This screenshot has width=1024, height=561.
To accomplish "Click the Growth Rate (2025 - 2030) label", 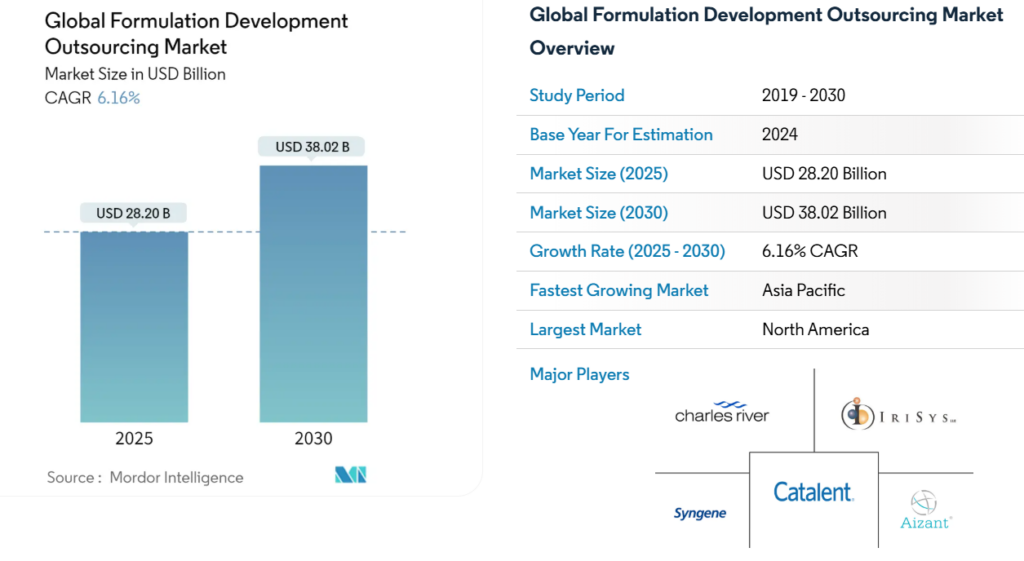I will [x=628, y=251].
